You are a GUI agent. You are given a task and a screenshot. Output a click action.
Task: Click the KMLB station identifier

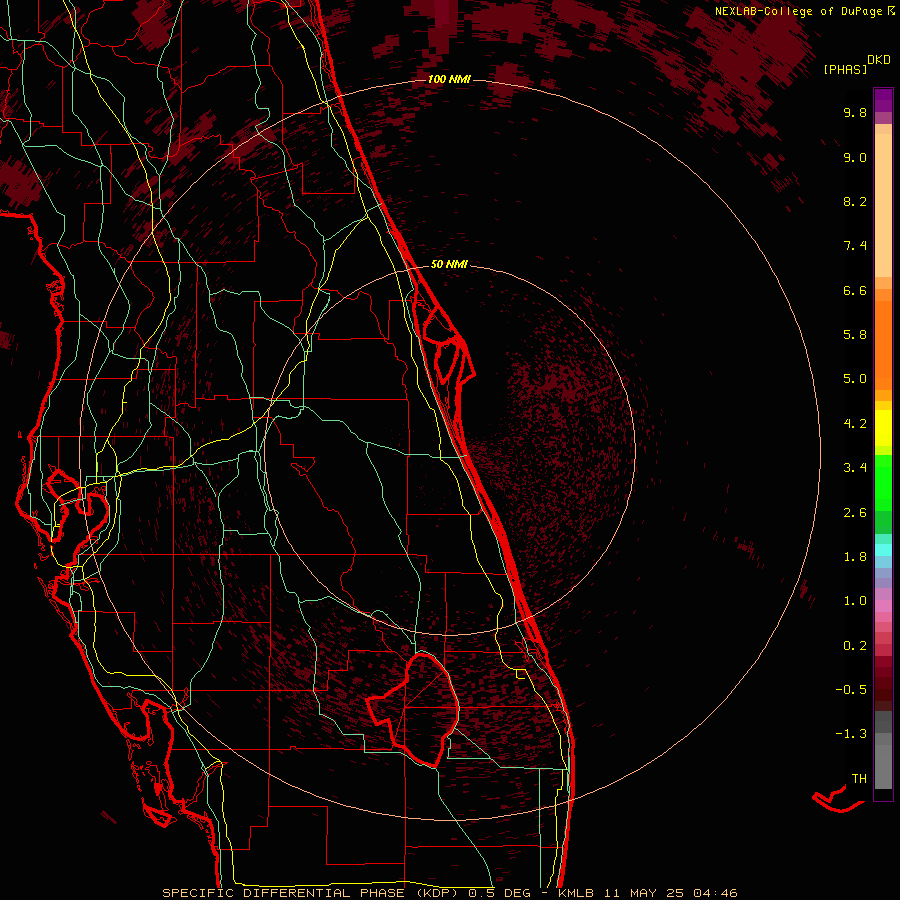[x=576, y=893]
